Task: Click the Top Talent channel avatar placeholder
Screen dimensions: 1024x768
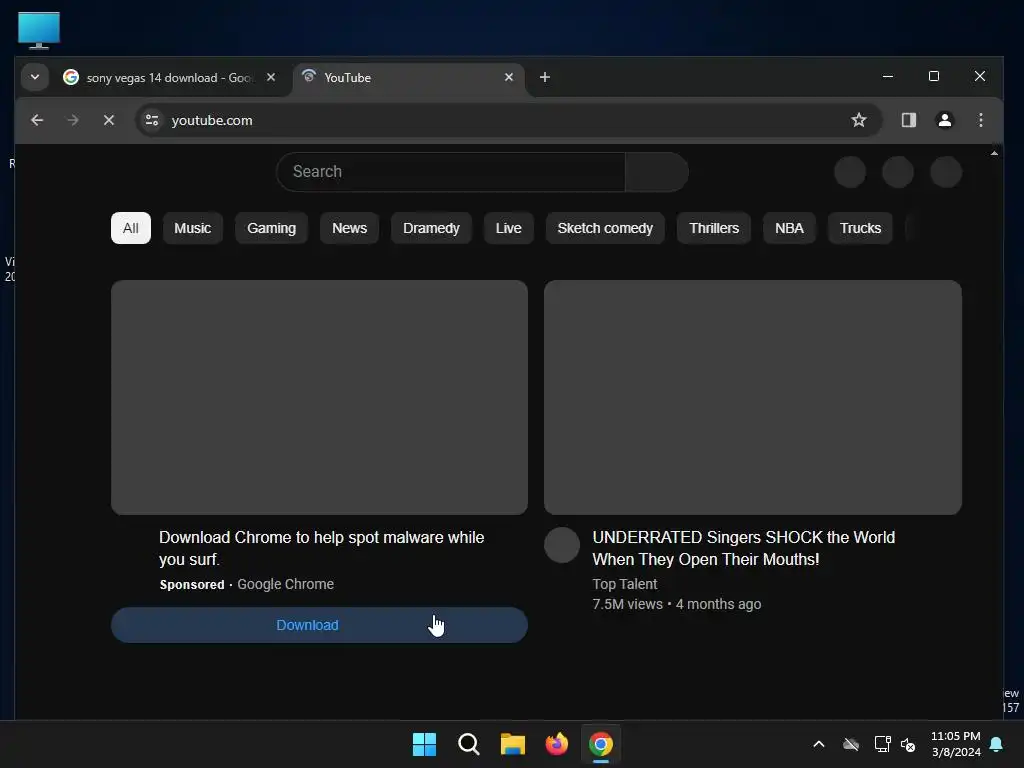Action: 562,545
